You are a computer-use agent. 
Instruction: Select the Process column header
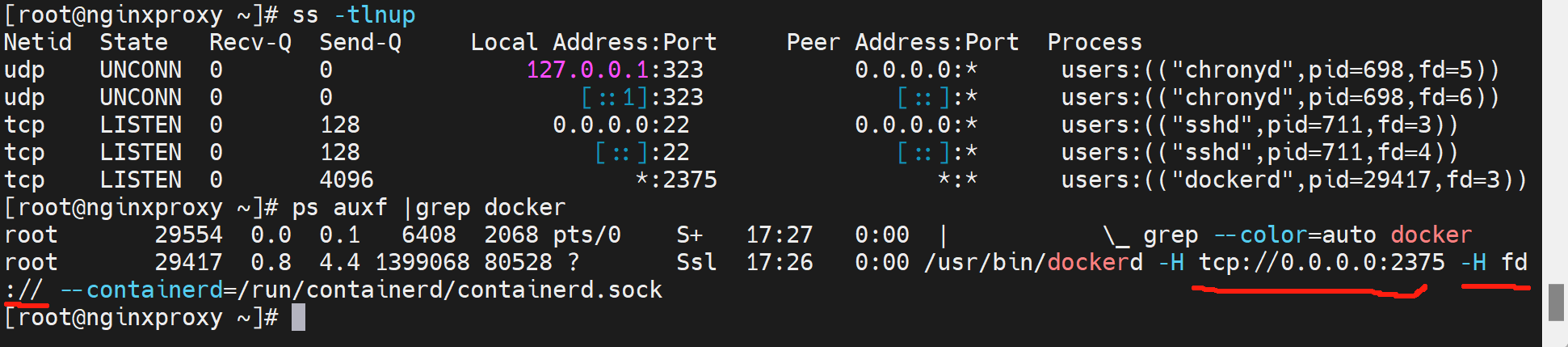[x=1094, y=42]
